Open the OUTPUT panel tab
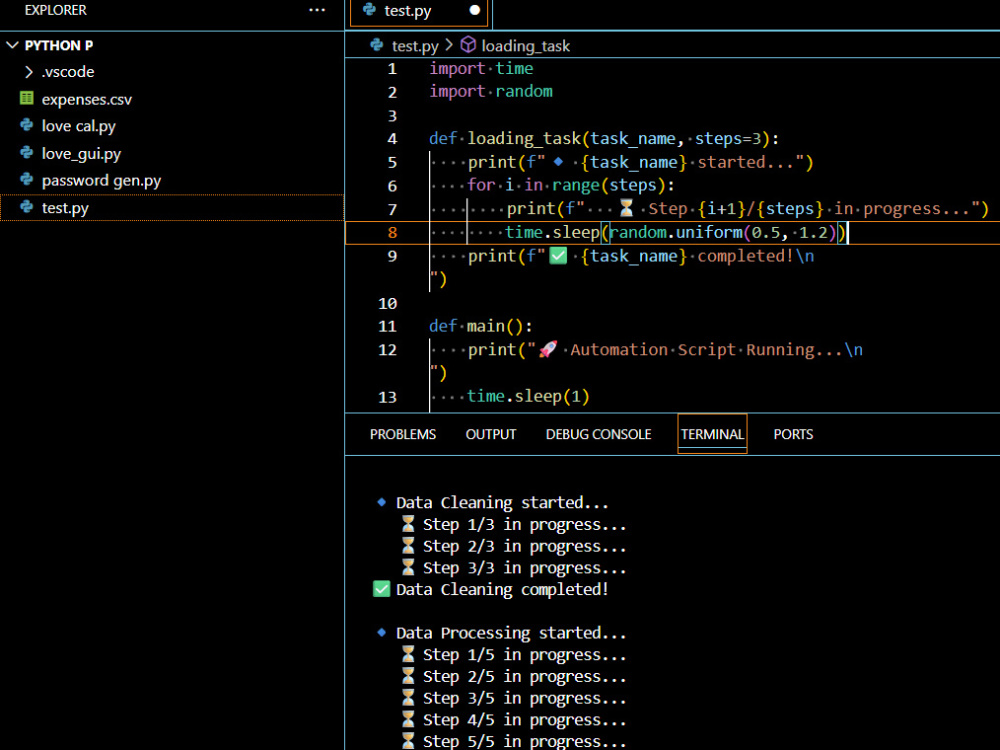Viewport: 1000px width, 750px height. (490, 434)
